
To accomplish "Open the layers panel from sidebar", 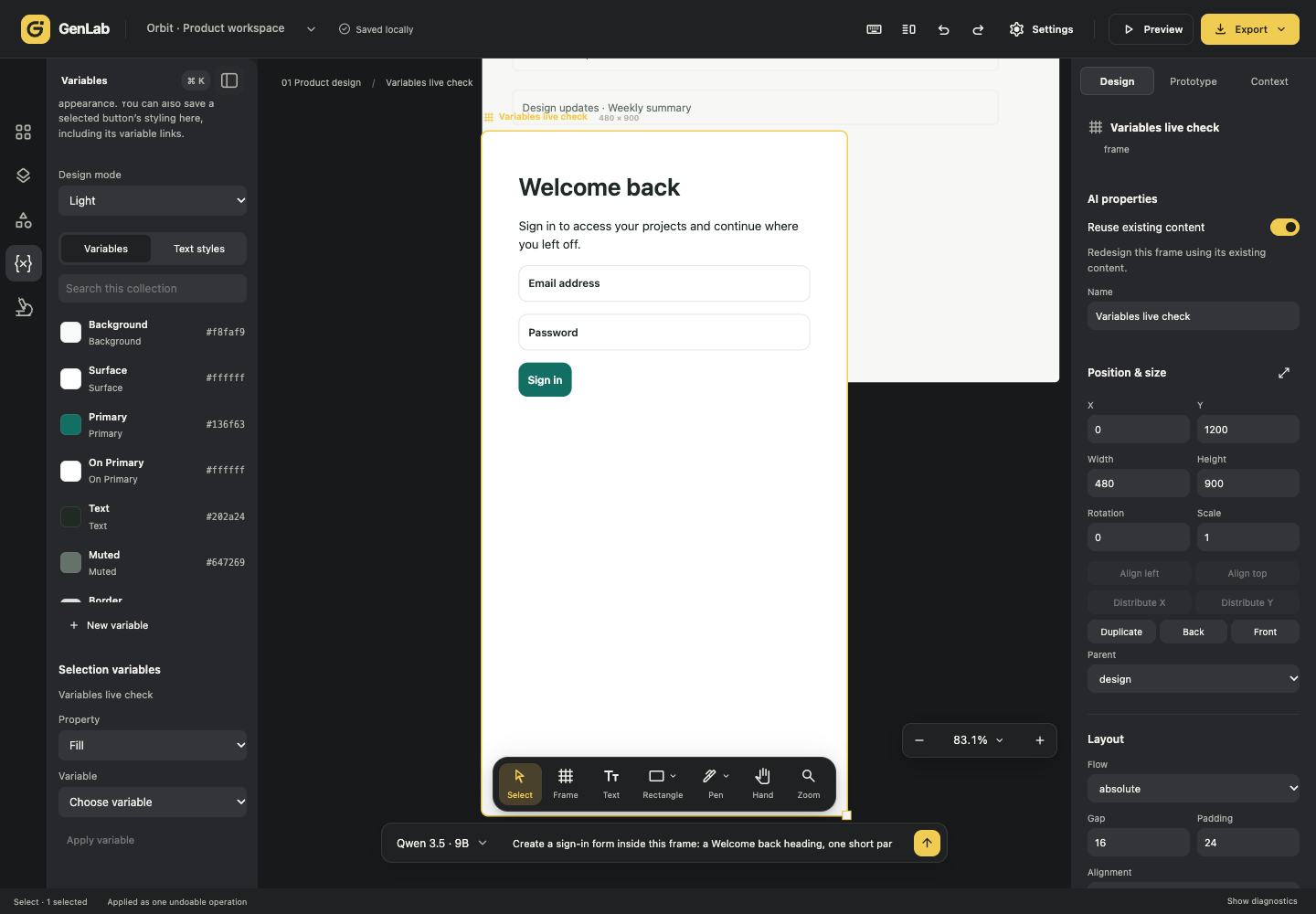I will [24, 175].
